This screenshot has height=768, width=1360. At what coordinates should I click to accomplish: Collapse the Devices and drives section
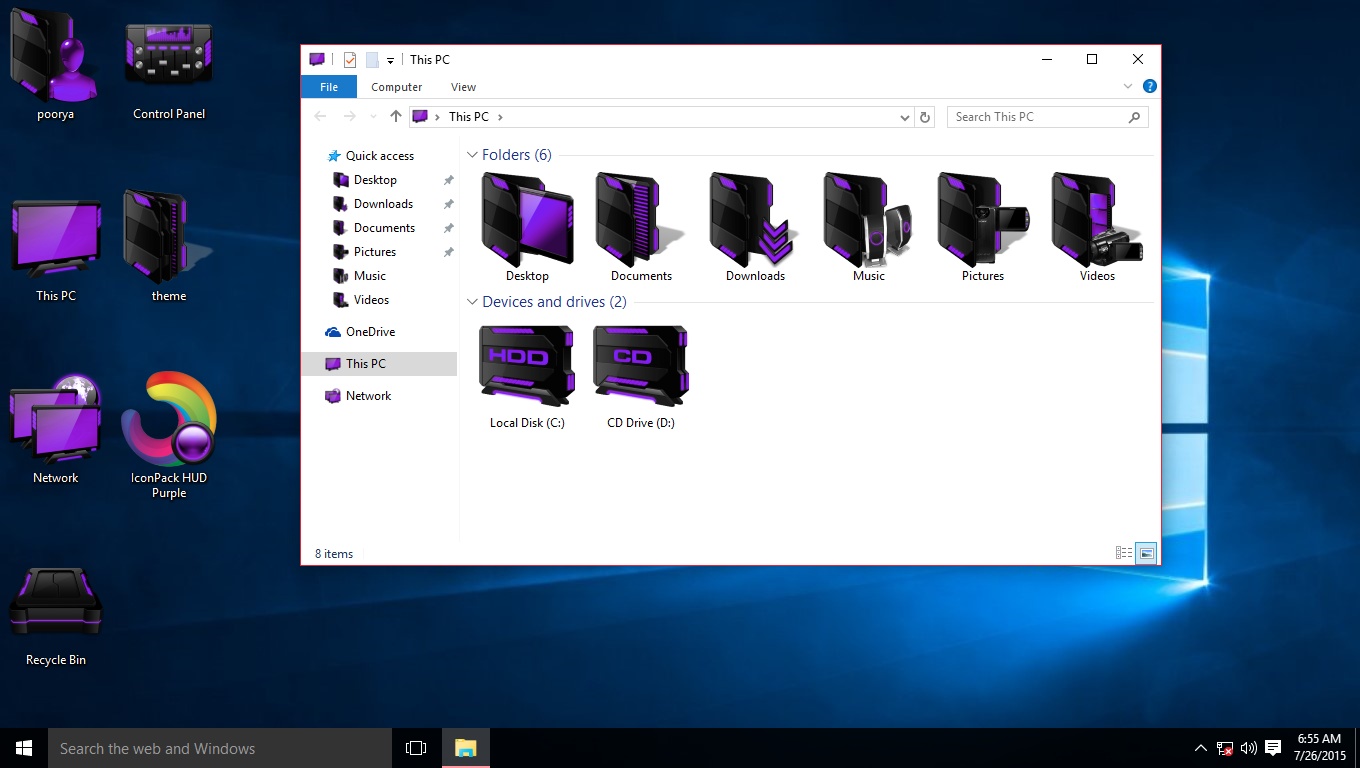click(471, 301)
